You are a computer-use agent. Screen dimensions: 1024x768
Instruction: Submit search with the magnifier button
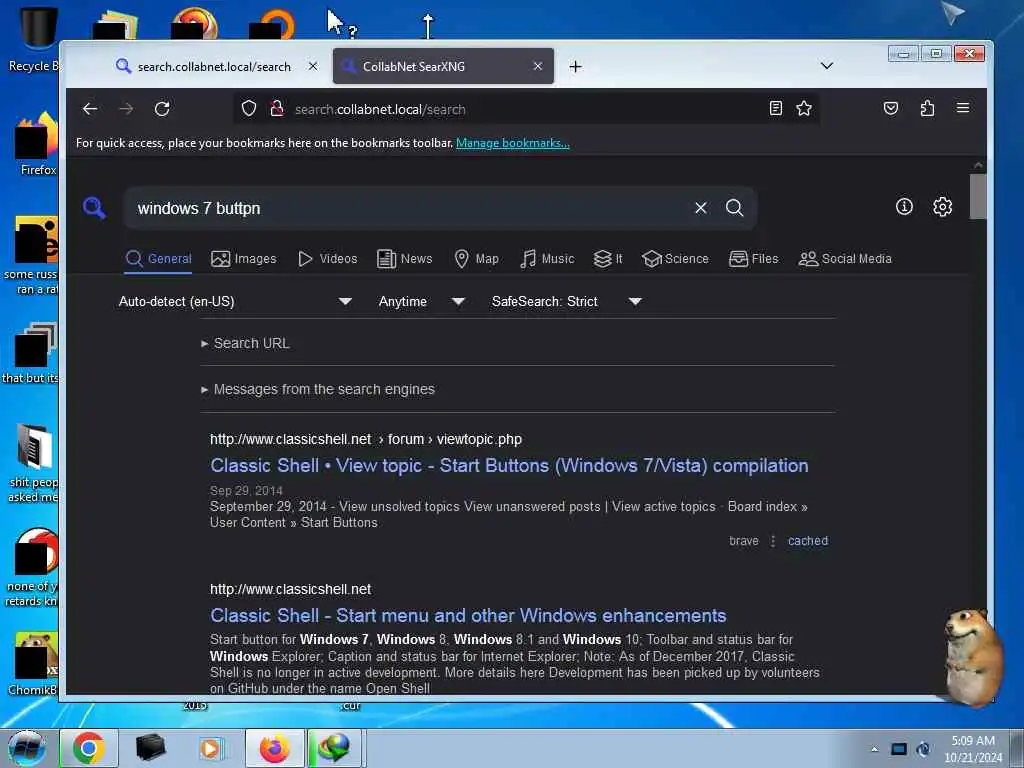[x=735, y=208]
